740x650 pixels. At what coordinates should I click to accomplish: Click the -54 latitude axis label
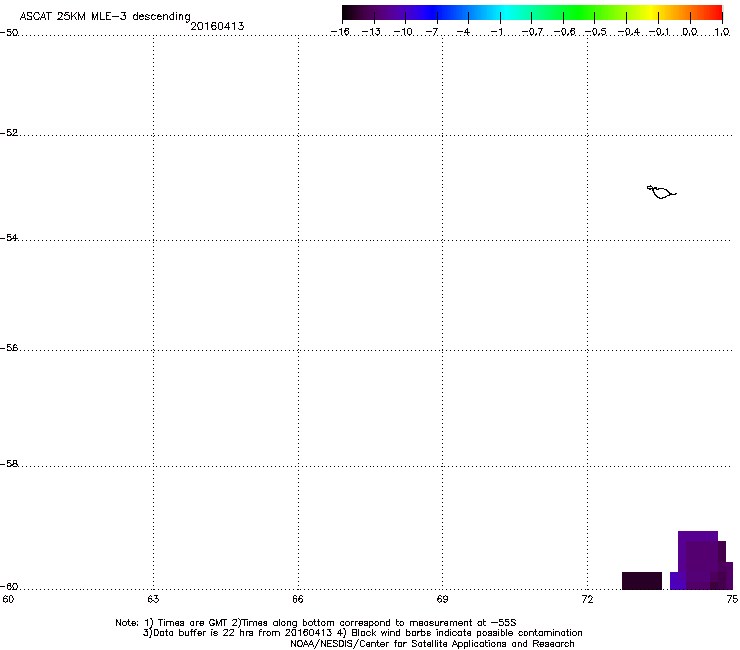(9, 238)
